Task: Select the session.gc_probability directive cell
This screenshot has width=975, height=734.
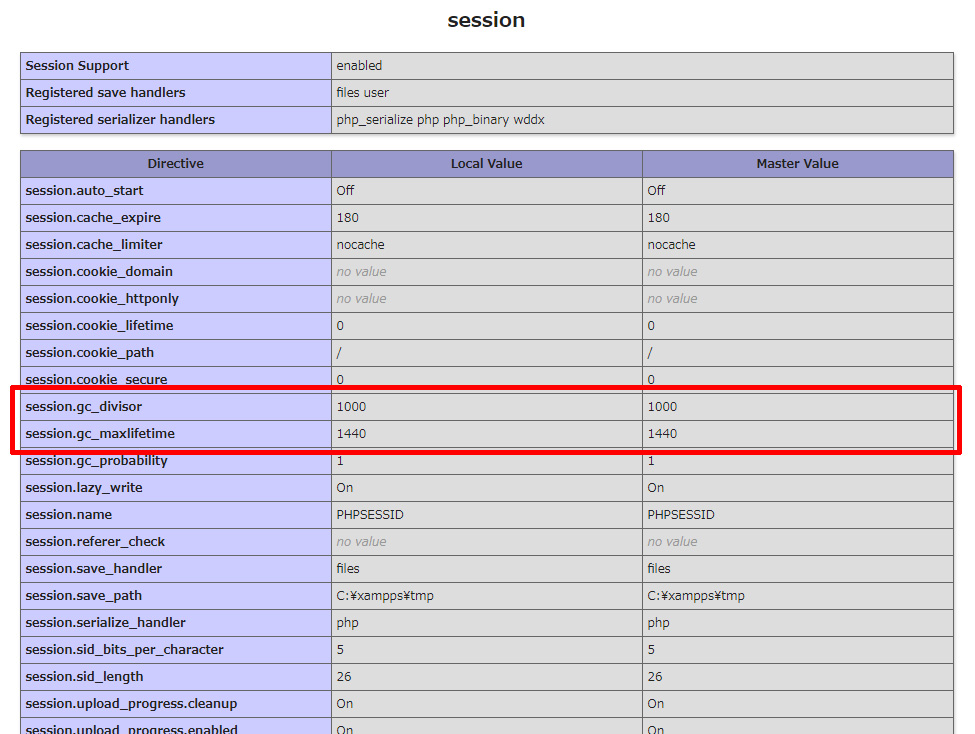Action: click(96, 461)
